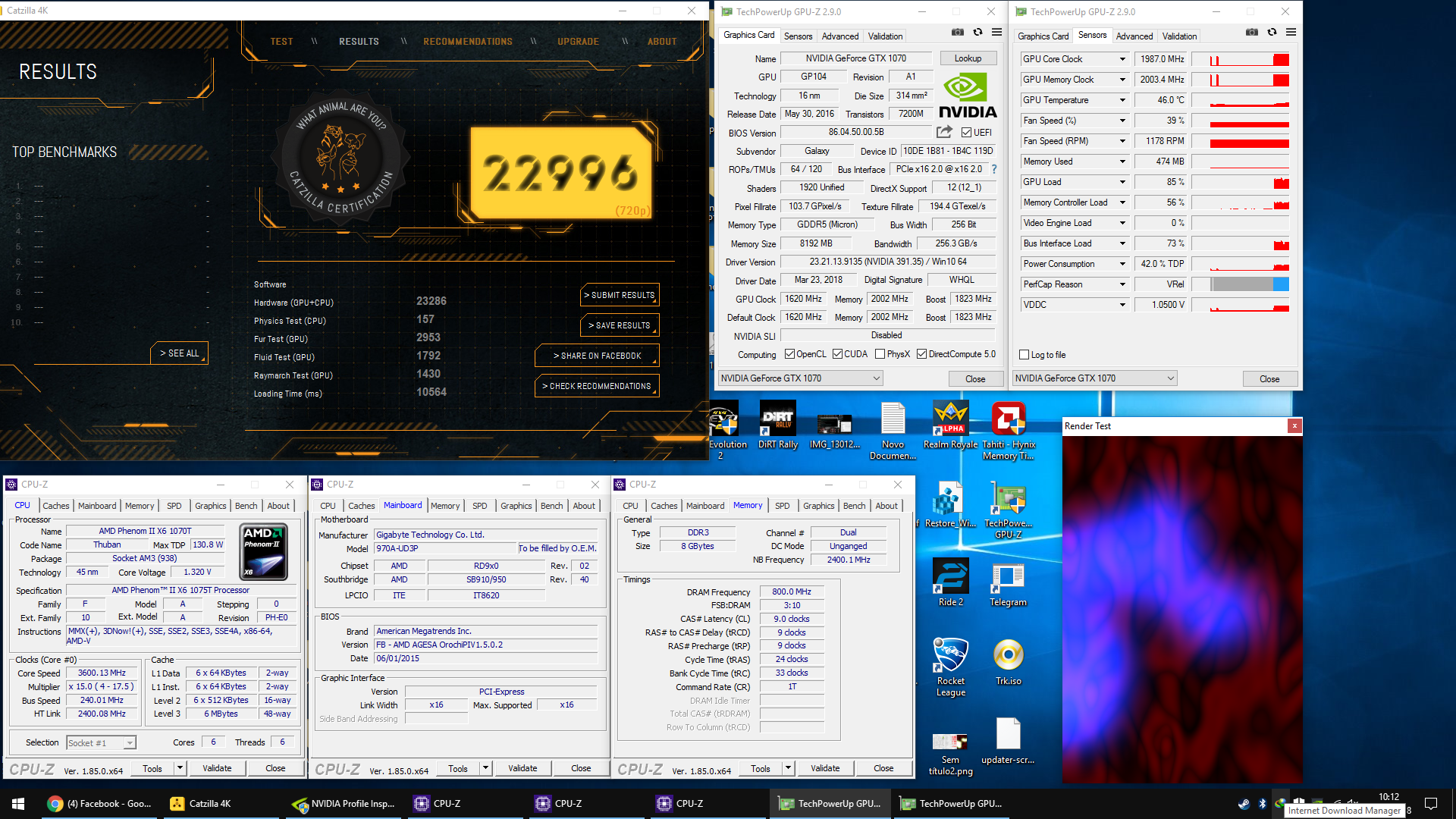
Task: Open the SPD tab in CPU-Z Memory window
Action: coord(782,506)
